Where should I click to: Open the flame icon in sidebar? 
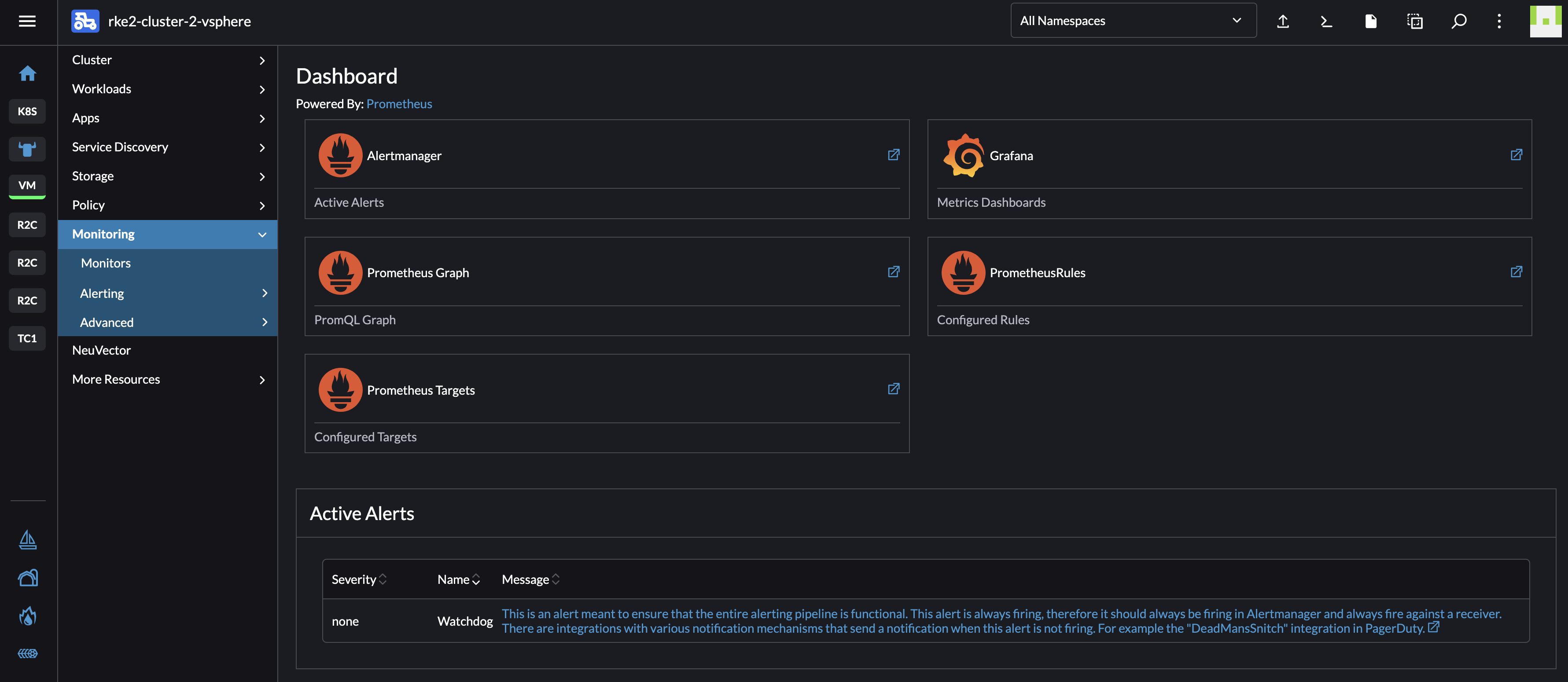pos(27,616)
